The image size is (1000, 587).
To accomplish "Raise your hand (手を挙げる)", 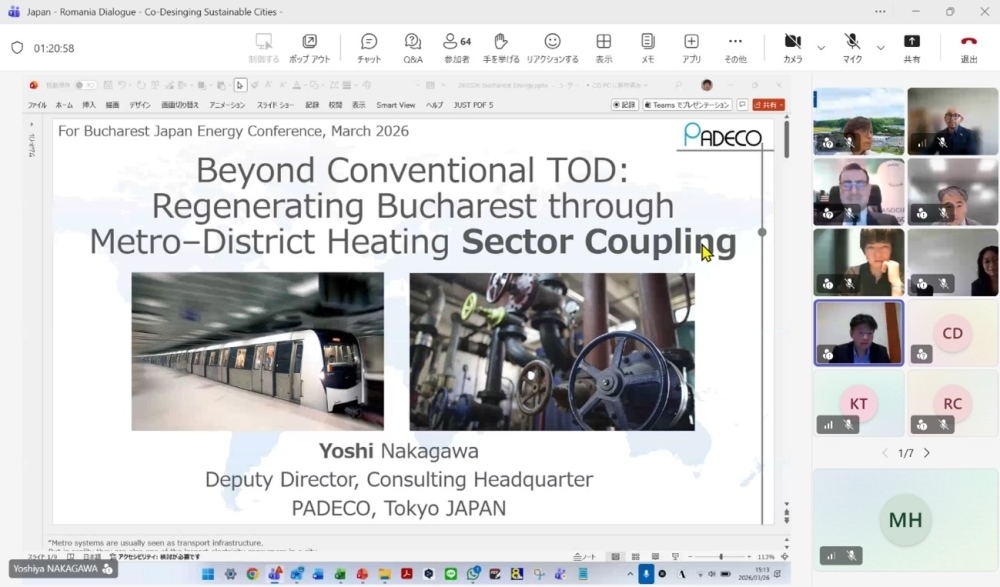I will 501,47.
